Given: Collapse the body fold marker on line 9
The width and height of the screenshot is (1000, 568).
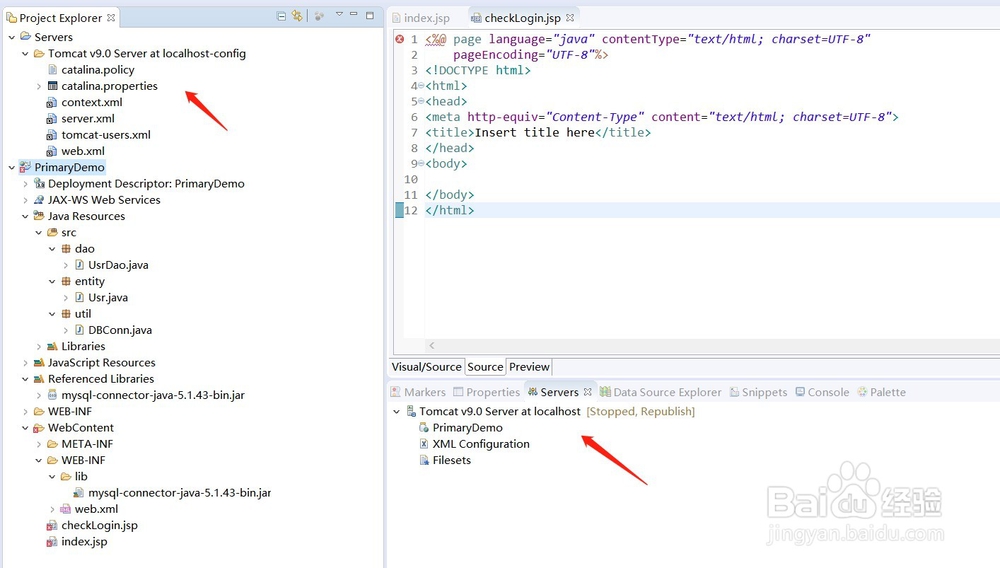Looking at the screenshot, I should (x=421, y=163).
